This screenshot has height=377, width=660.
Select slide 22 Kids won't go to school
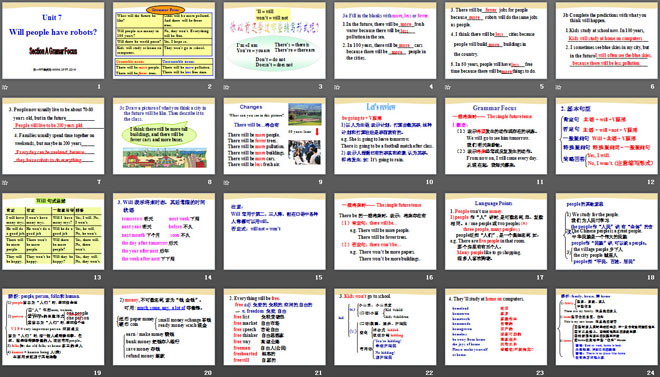385,327
